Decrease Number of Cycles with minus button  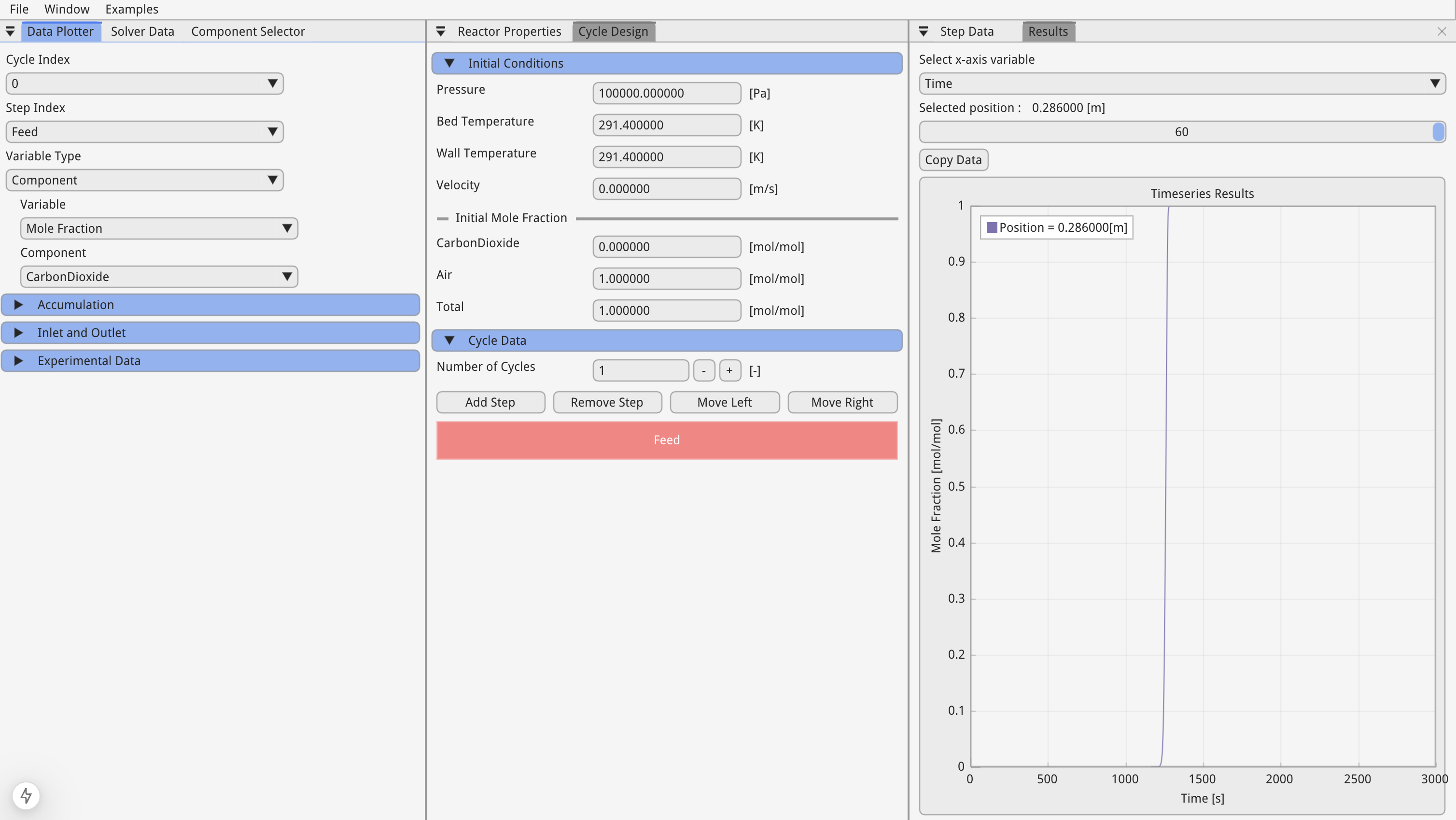(704, 370)
